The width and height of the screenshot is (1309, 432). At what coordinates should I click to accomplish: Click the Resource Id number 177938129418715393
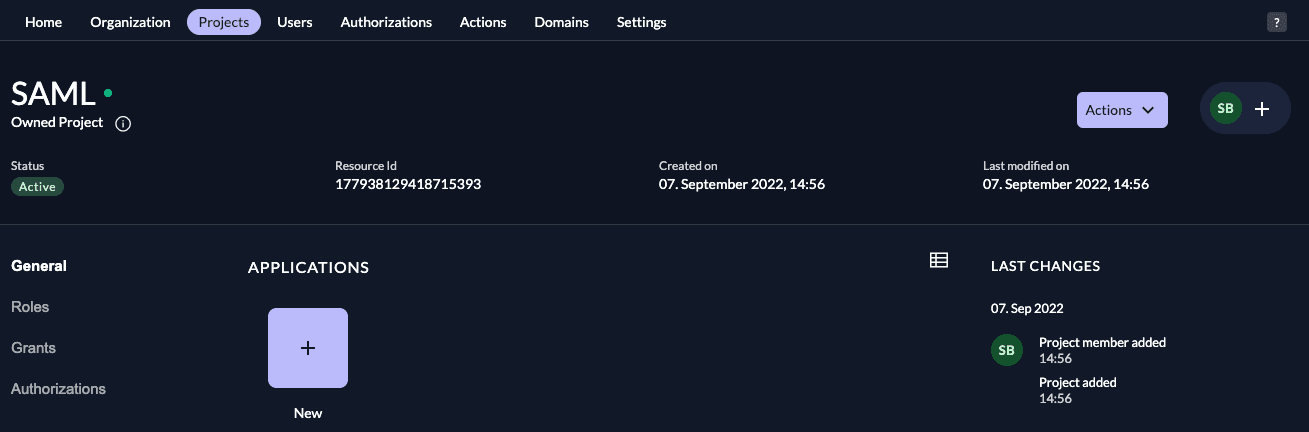coord(408,185)
